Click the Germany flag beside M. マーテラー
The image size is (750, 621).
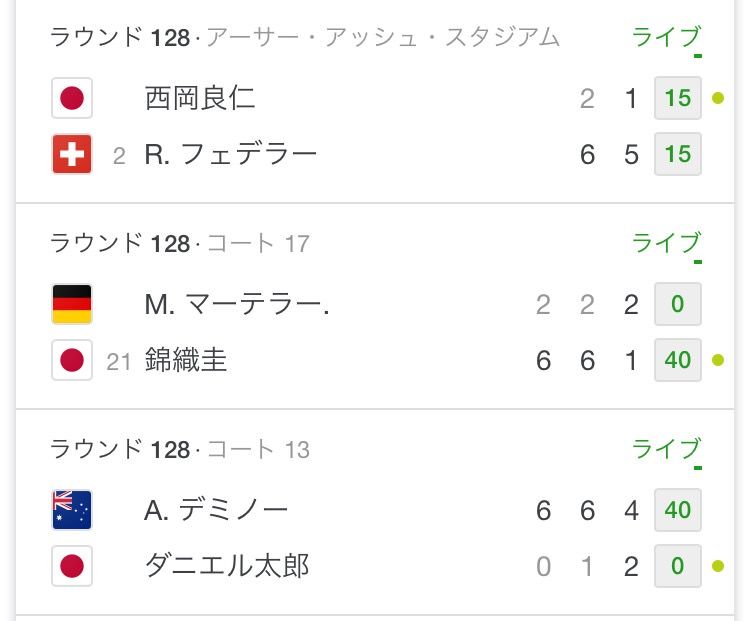pyautogui.click(x=72, y=304)
